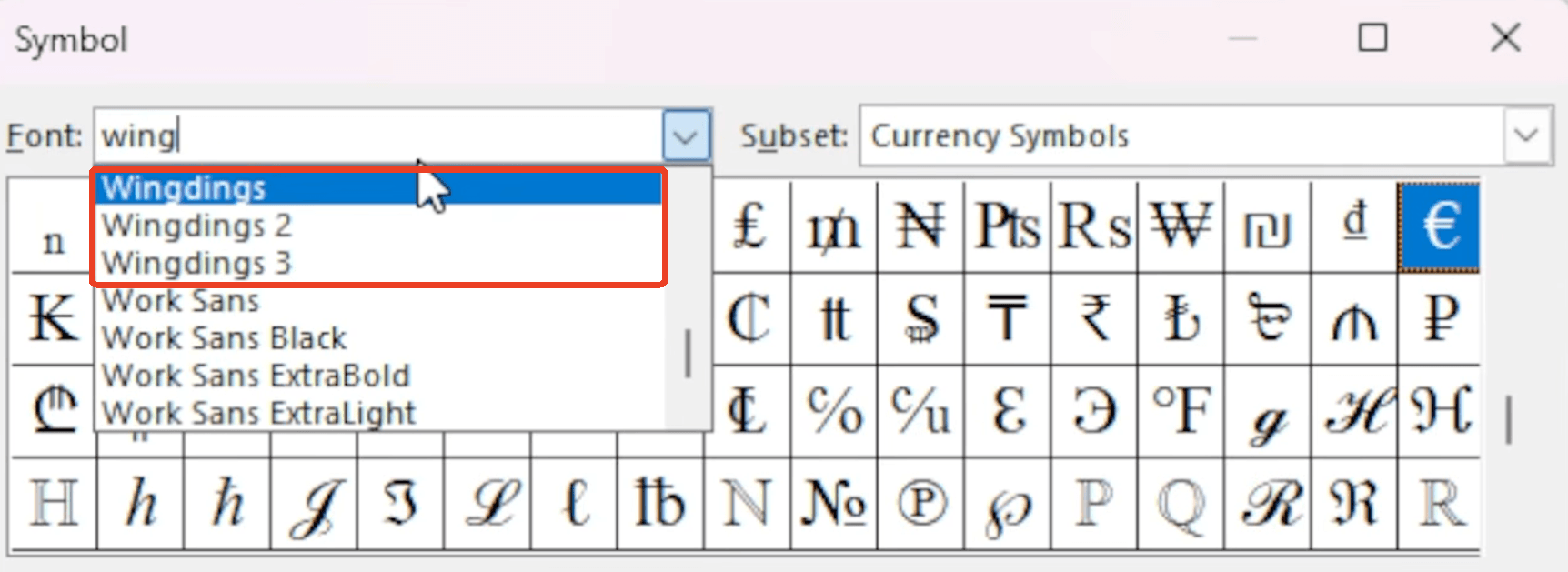Select the double-struck H symbol
1568x572 pixels.
54,505
